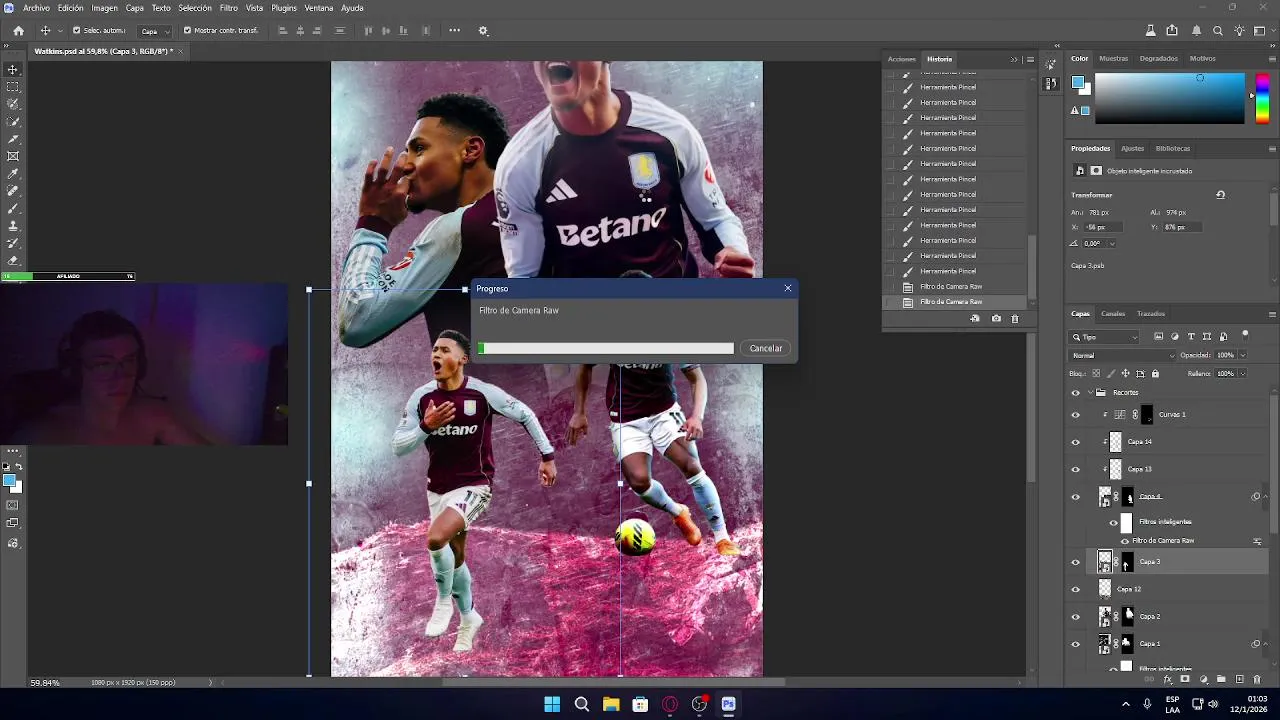The width and height of the screenshot is (1280, 720).
Task: Add a layer mask from Capas footer
Action: click(x=1185, y=679)
